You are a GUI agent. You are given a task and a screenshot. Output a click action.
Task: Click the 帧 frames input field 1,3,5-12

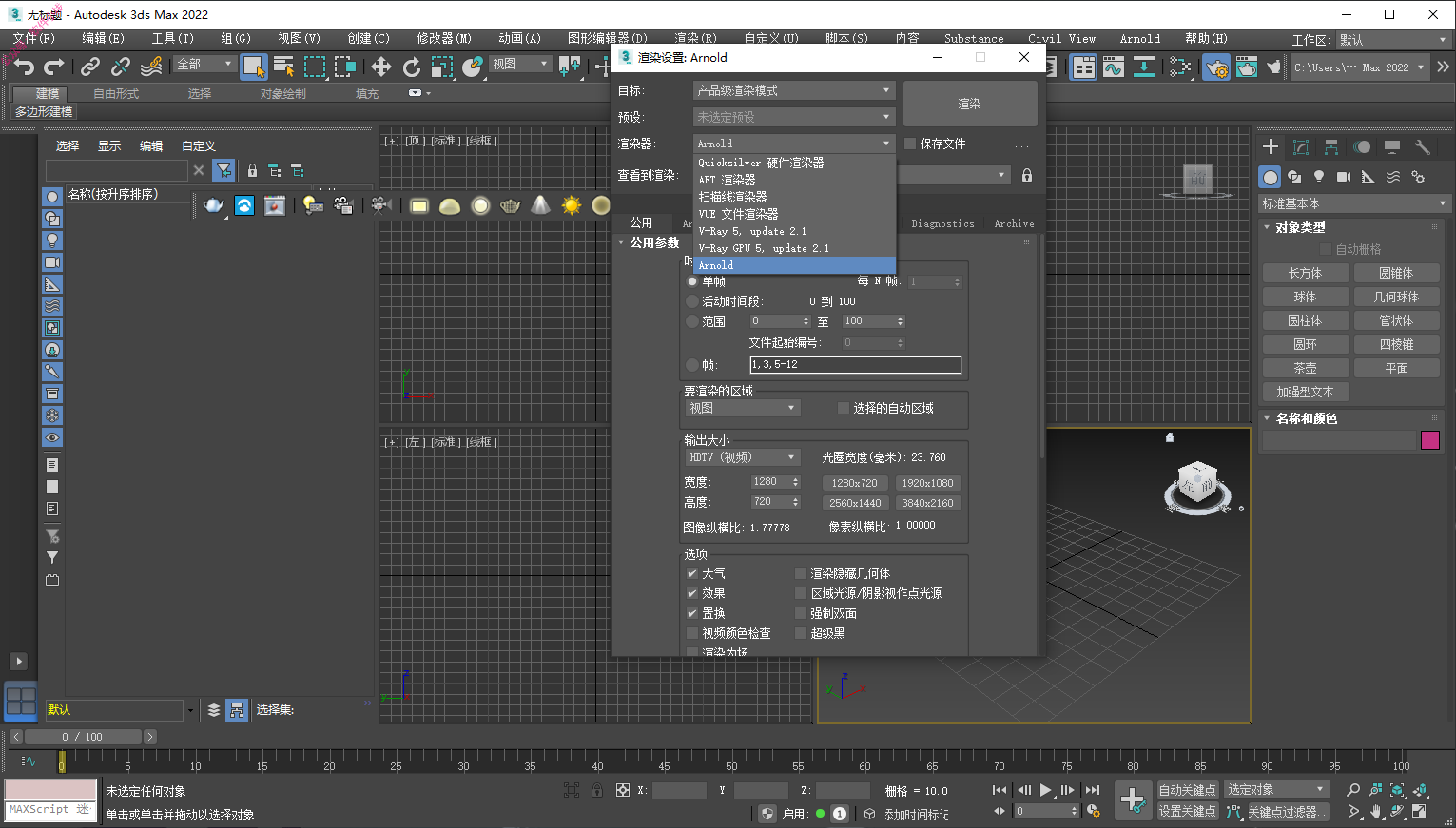(855, 365)
